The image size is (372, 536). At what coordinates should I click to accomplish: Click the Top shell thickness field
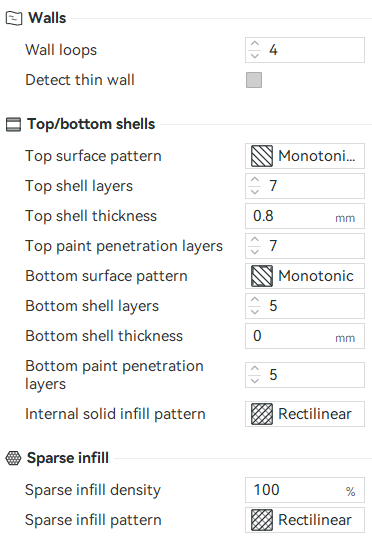click(305, 216)
